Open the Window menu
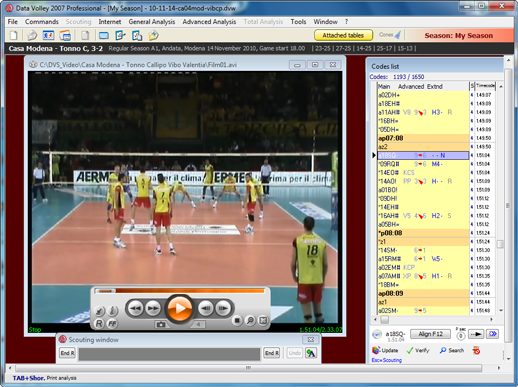518x387 pixels. [x=325, y=22]
